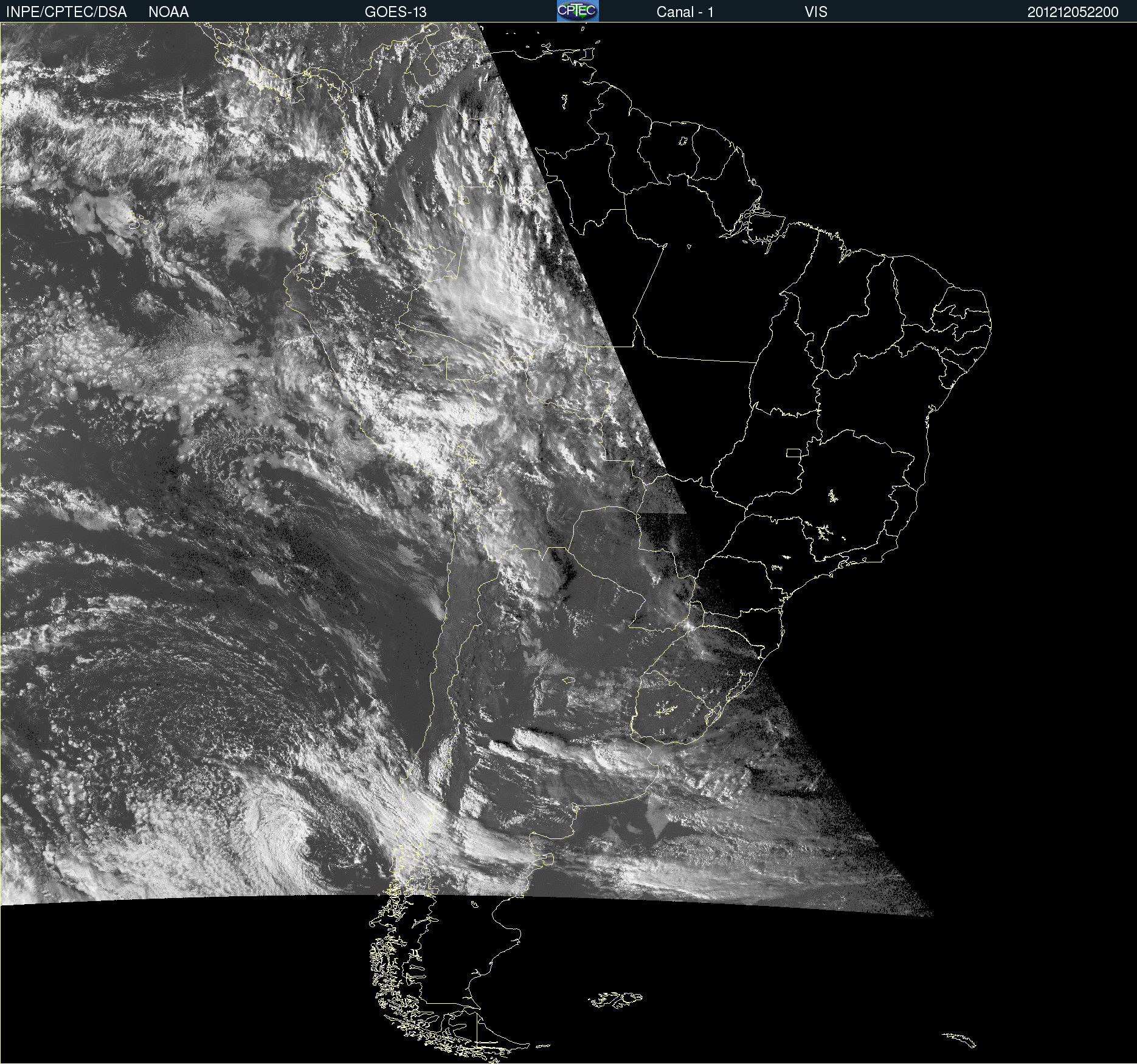Click the 201212052200 timestamp
The width and height of the screenshot is (1137, 1064).
click(x=1073, y=12)
